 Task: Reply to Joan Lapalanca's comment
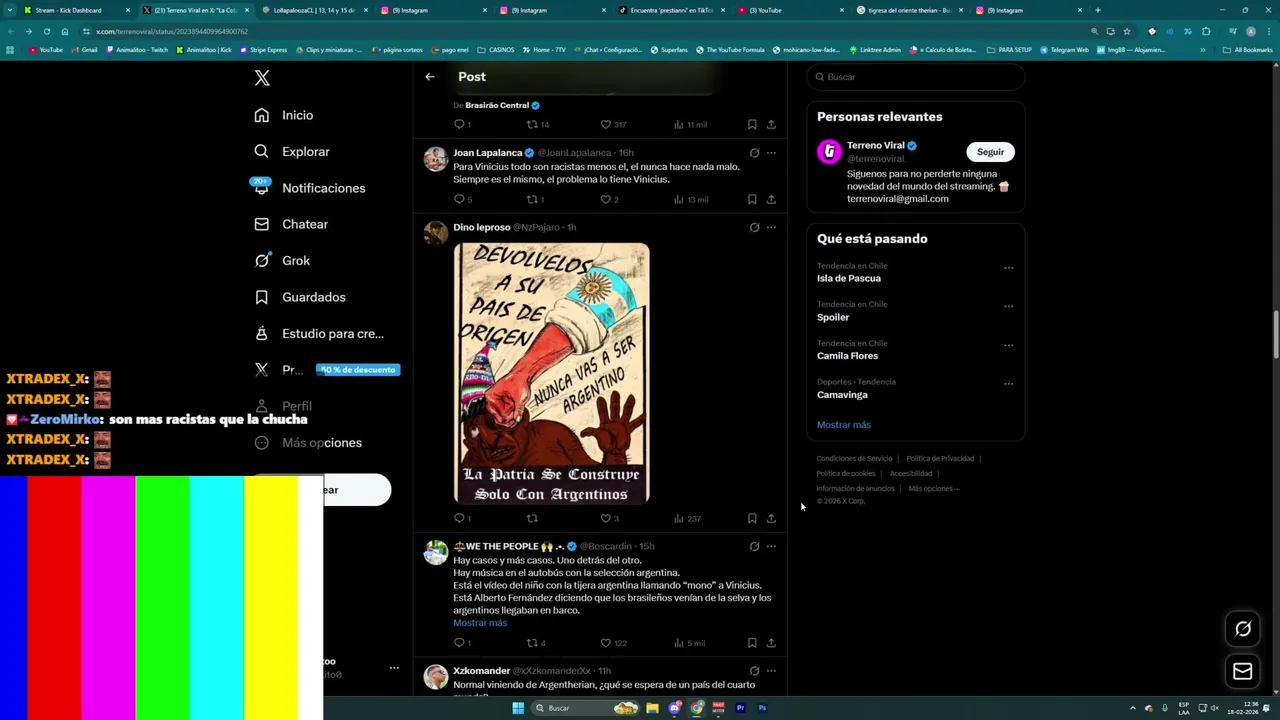point(462,199)
